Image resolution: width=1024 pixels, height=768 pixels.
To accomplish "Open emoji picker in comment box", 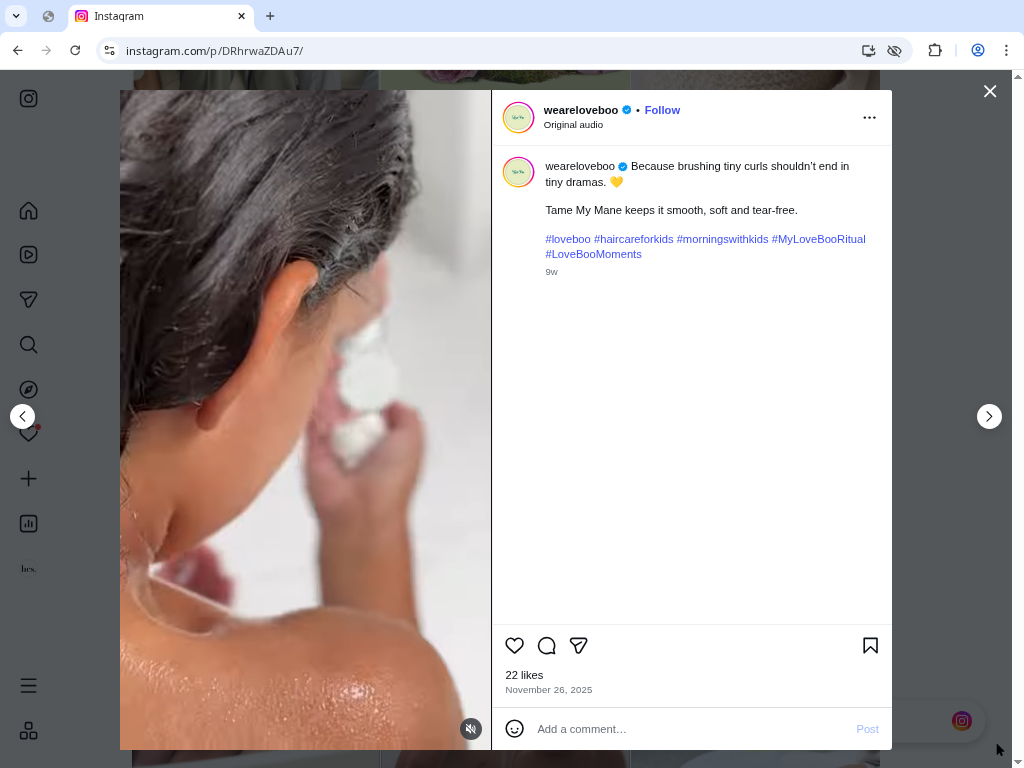I will (514, 729).
